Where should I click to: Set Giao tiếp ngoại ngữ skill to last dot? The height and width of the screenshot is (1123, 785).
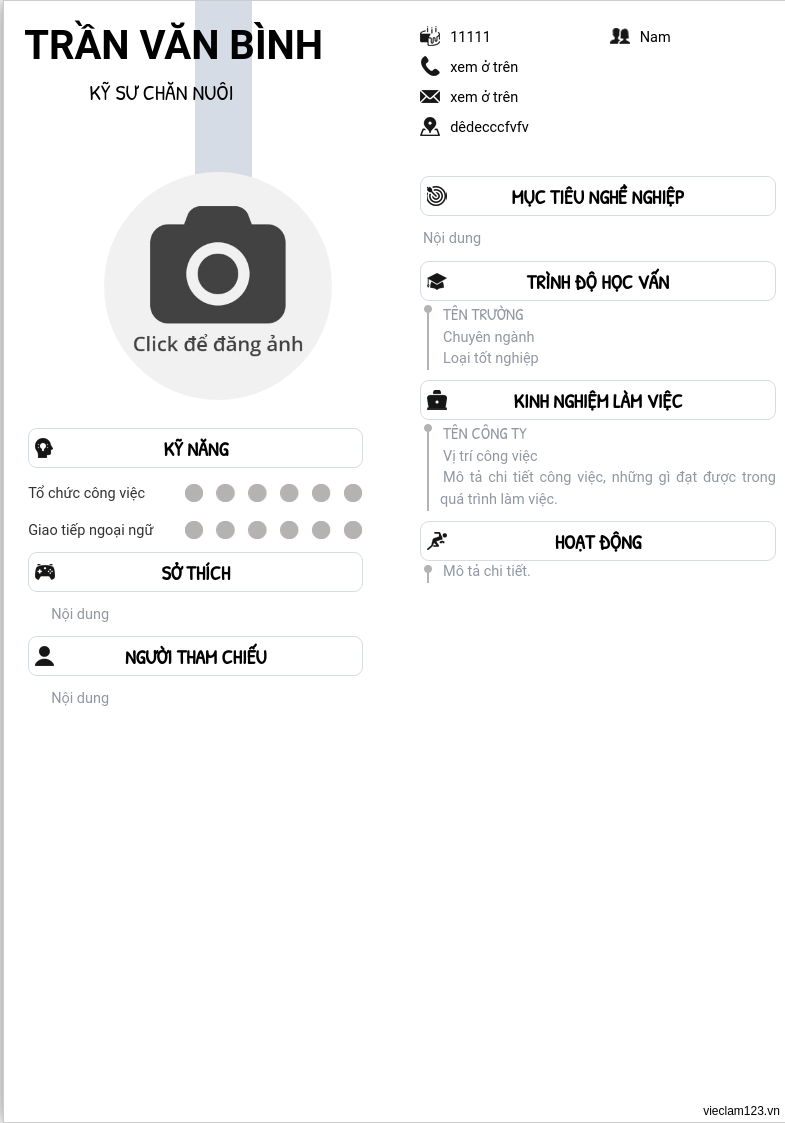pyautogui.click(x=353, y=530)
